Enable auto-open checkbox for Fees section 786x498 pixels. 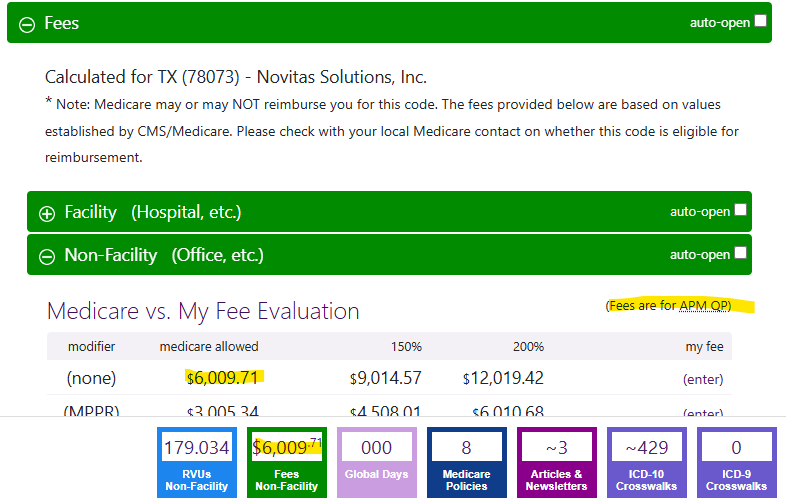click(x=761, y=21)
